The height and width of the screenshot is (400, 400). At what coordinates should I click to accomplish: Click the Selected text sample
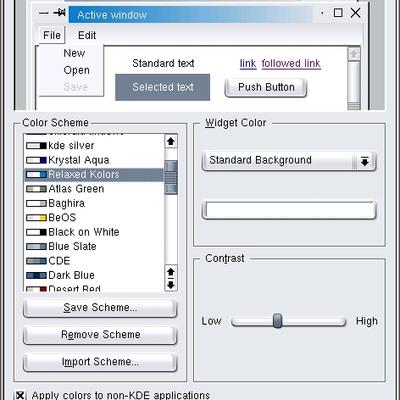(x=163, y=87)
